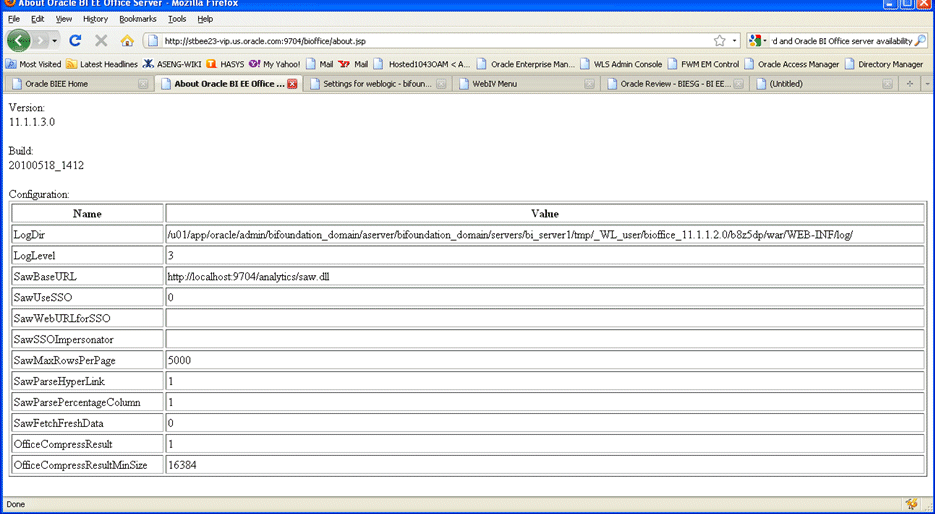
Task: Open the WLS Admin Console bookmark
Action: click(621, 64)
